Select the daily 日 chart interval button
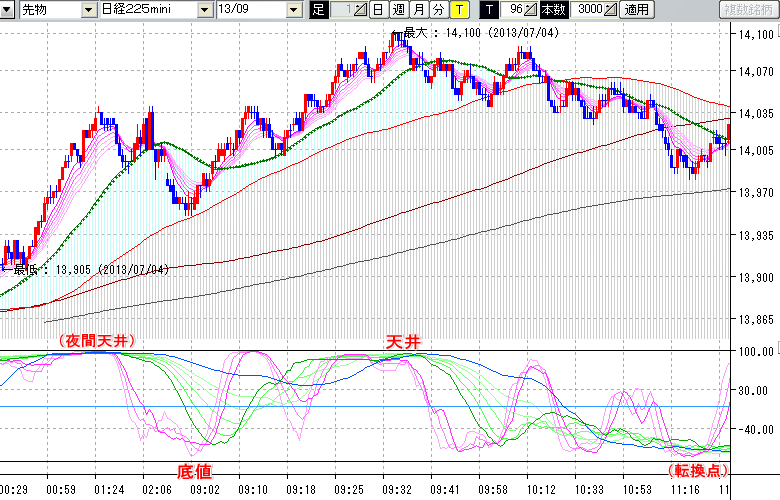 click(377, 10)
